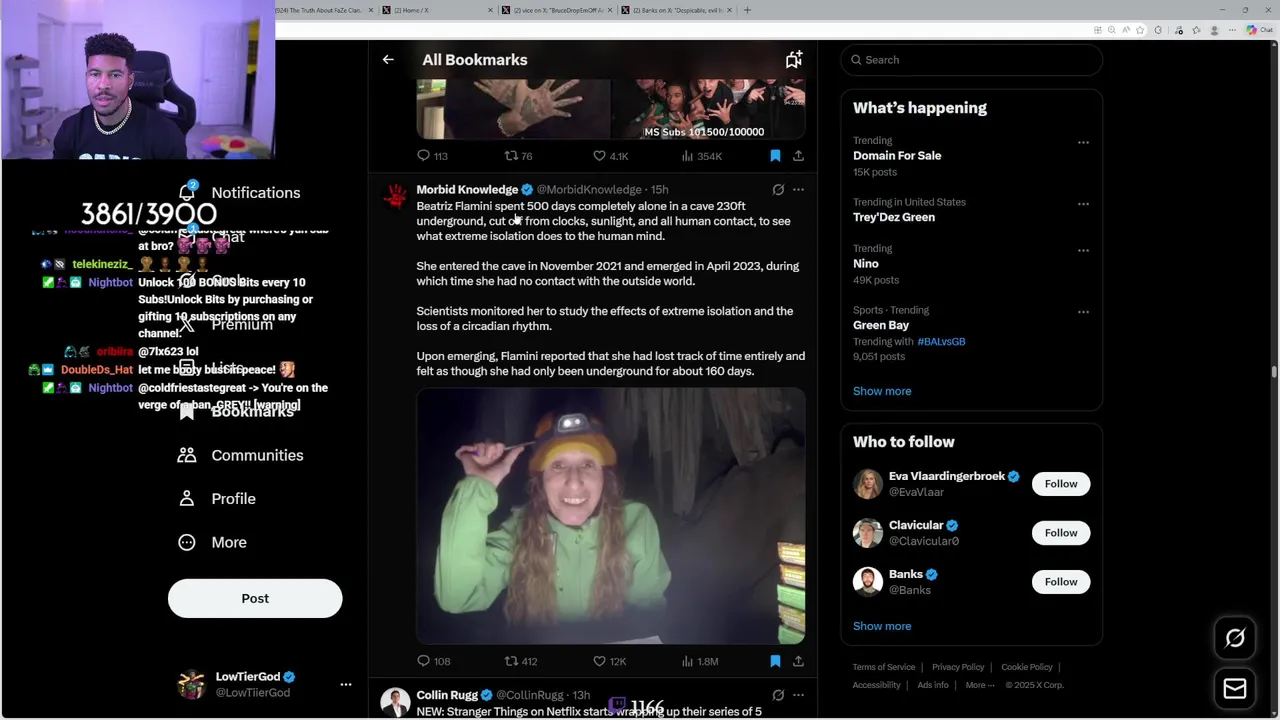Open the add bookmark folder icon

[x=794, y=60]
